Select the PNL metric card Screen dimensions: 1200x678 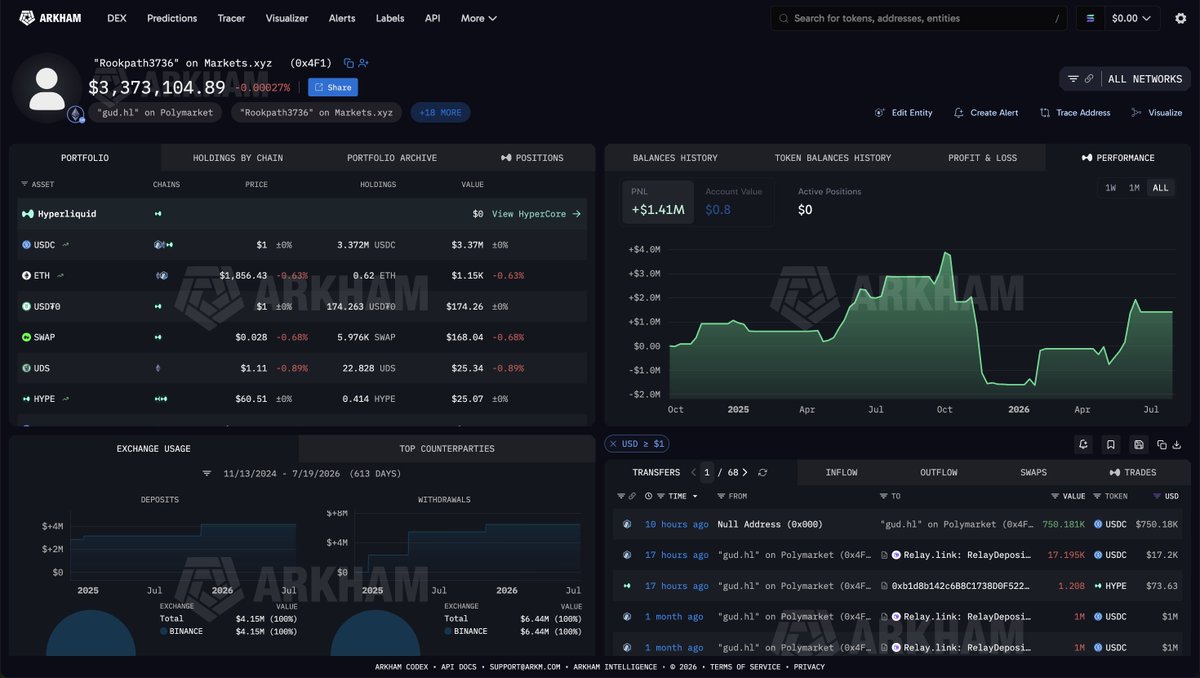(657, 201)
